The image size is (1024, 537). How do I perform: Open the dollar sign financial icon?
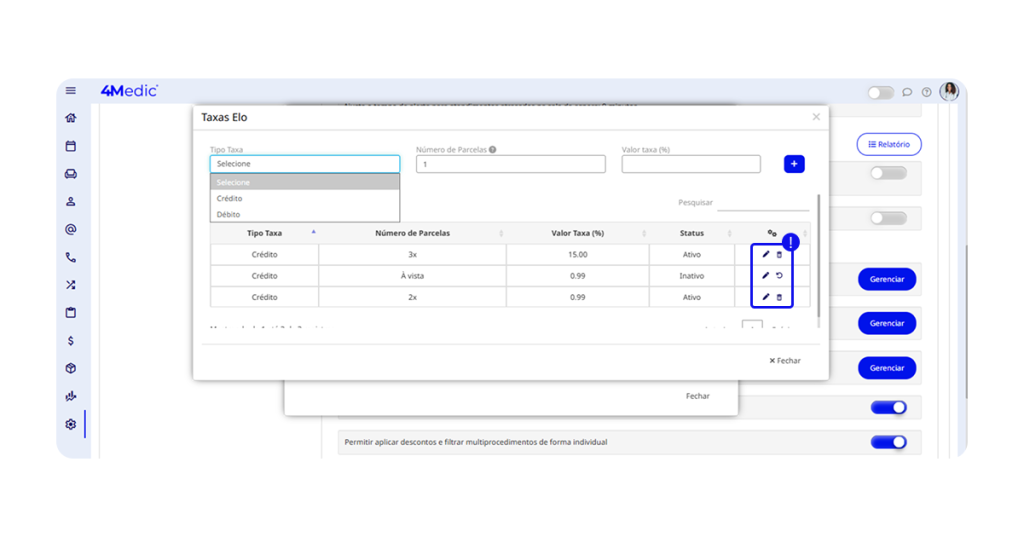(71, 341)
